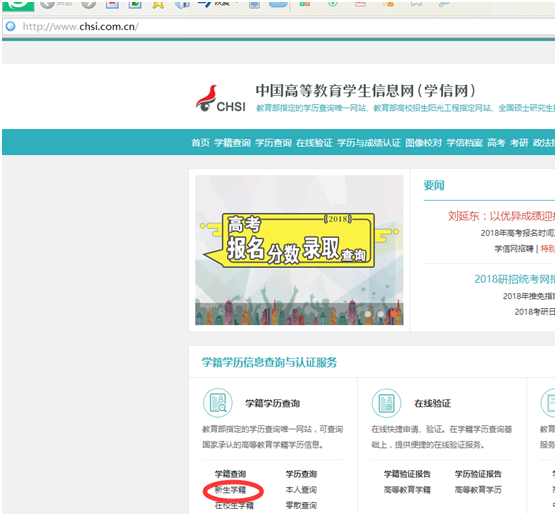The width and height of the screenshot is (557, 516).
Task: Click the 要闻 section heading
Action: point(434,185)
